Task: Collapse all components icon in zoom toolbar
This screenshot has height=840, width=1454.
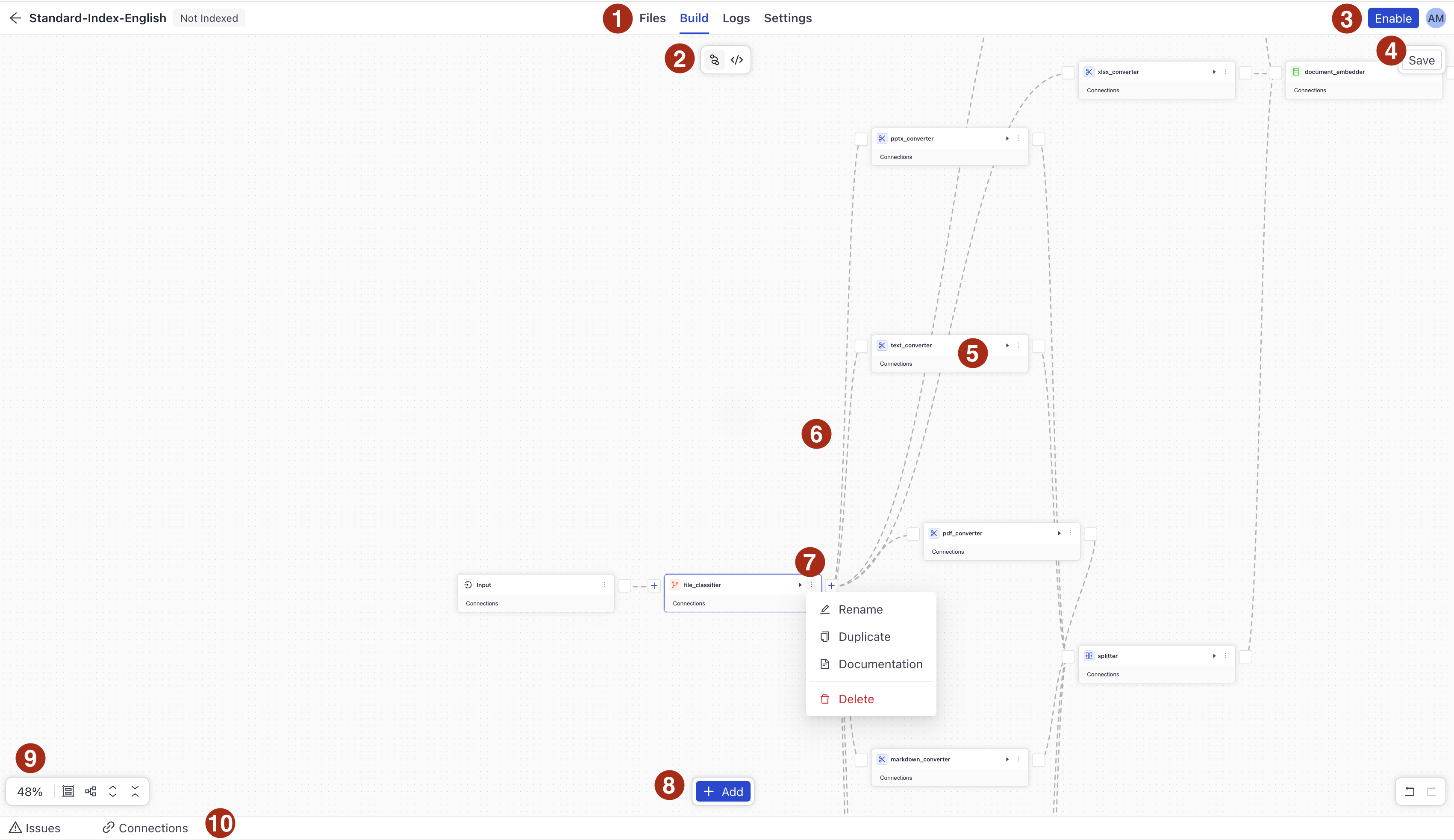Action: [135, 792]
